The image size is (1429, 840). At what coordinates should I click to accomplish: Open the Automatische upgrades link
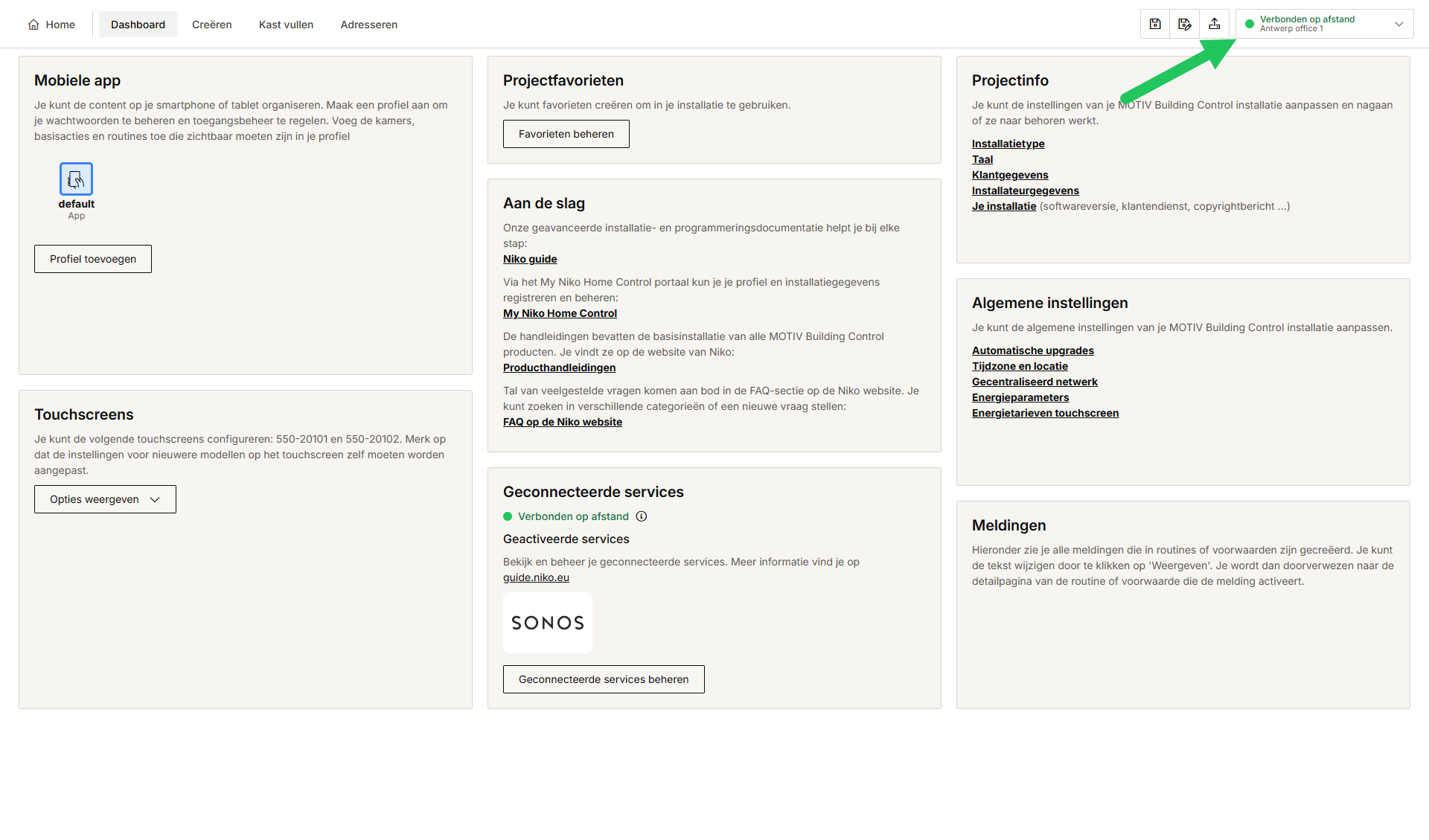[x=1033, y=350]
